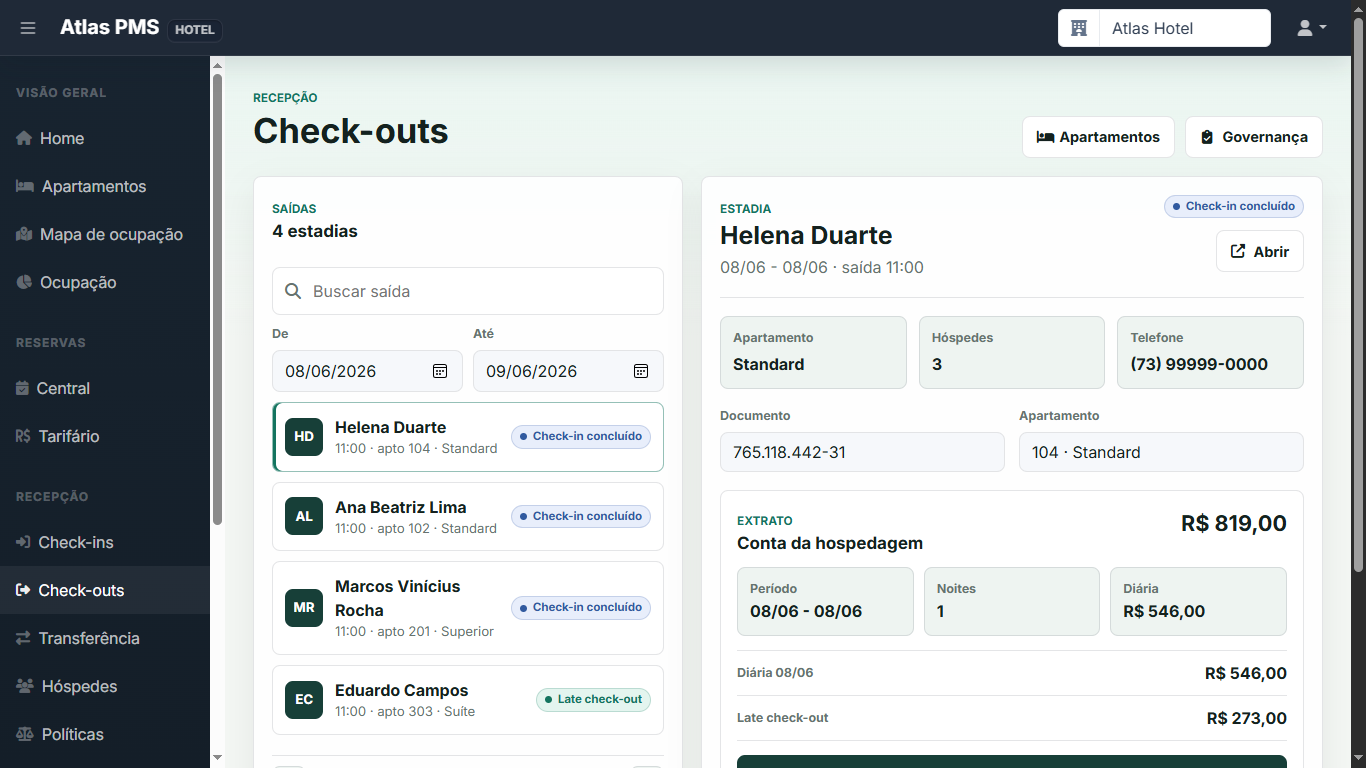This screenshot has height=768, width=1366.
Task: Click the Central calendar icon
Action: click(23, 388)
